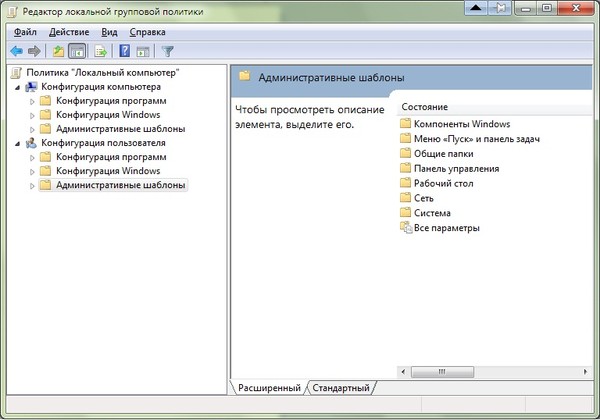Select 'Сеть' in the list
Image resolution: width=600 pixels, height=420 pixels.
(x=424, y=198)
